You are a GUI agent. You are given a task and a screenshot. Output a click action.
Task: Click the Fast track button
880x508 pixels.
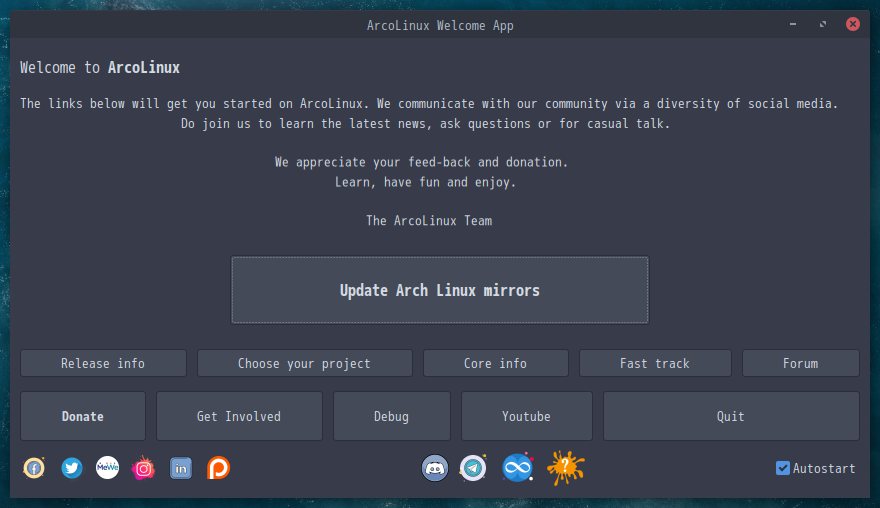pos(655,363)
